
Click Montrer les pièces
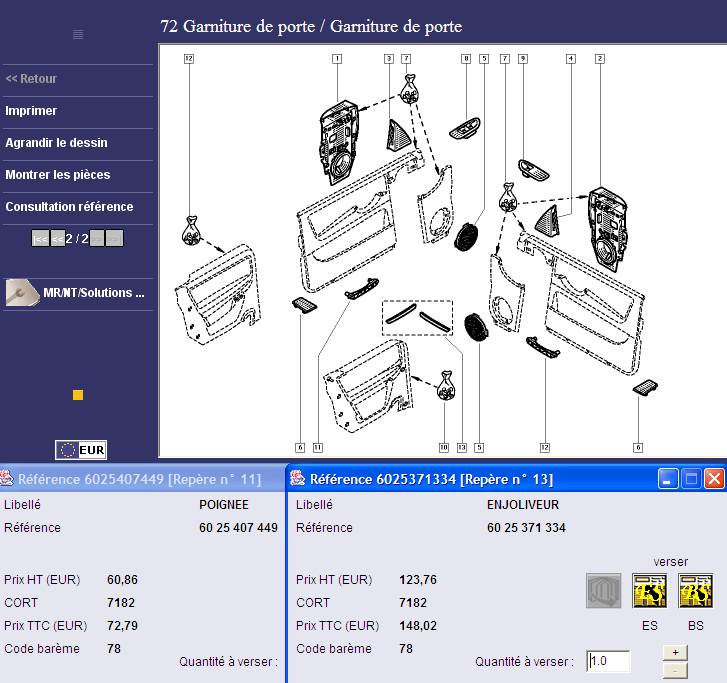click(x=58, y=175)
